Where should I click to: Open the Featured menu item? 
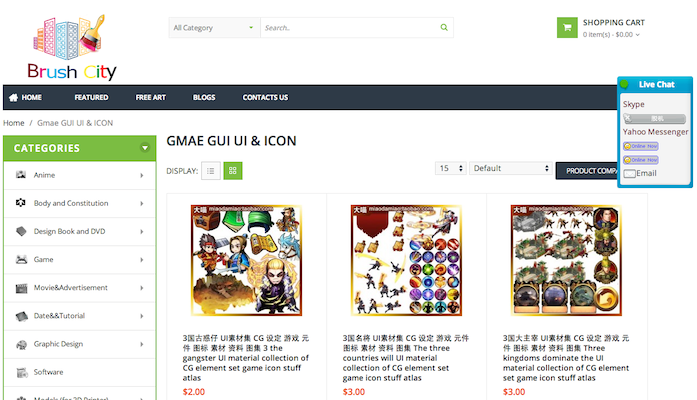(x=91, y=97)
